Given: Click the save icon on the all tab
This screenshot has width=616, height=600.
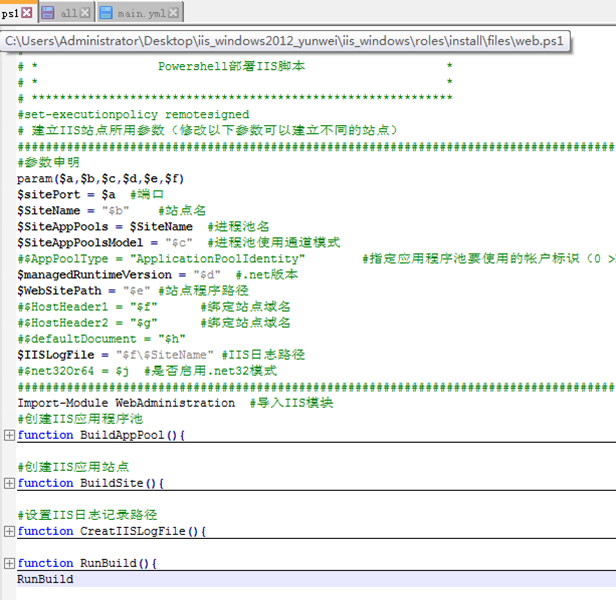Looking at the screenshot, I should (x=48, y=13).
